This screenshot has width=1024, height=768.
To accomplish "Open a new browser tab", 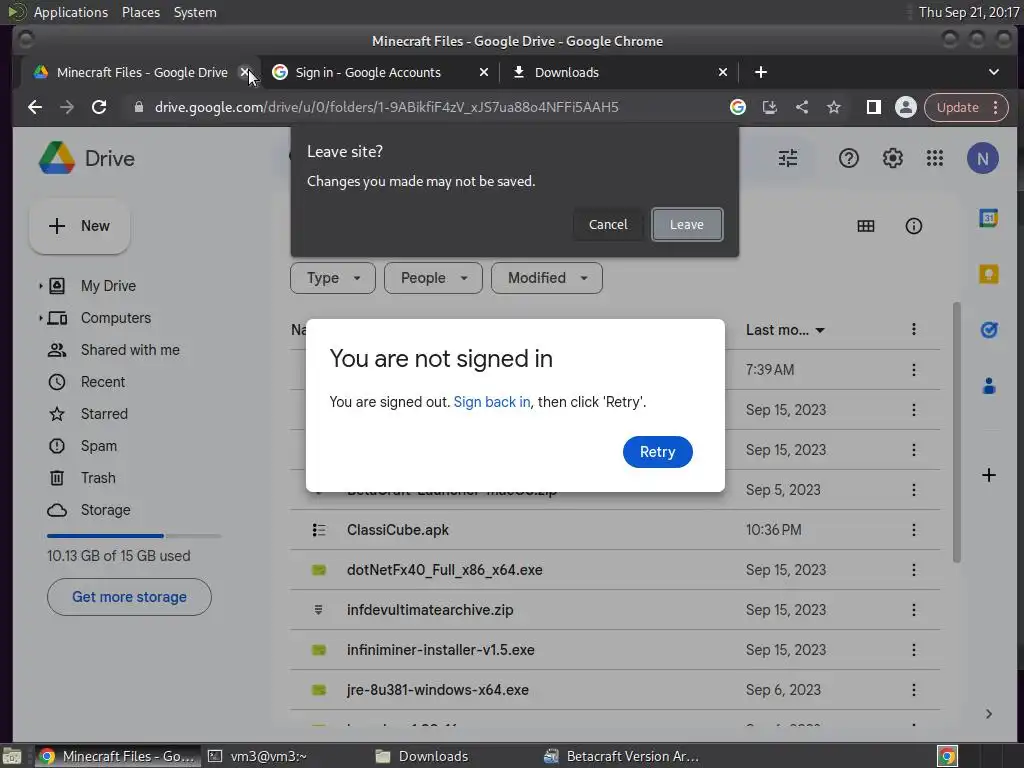I will click(x=760, y=72).
